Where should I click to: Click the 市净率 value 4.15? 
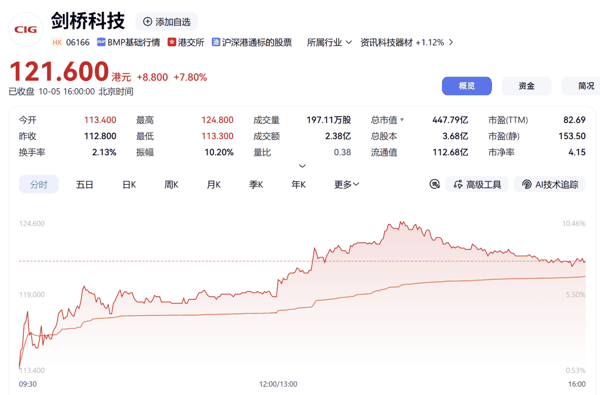577,152
